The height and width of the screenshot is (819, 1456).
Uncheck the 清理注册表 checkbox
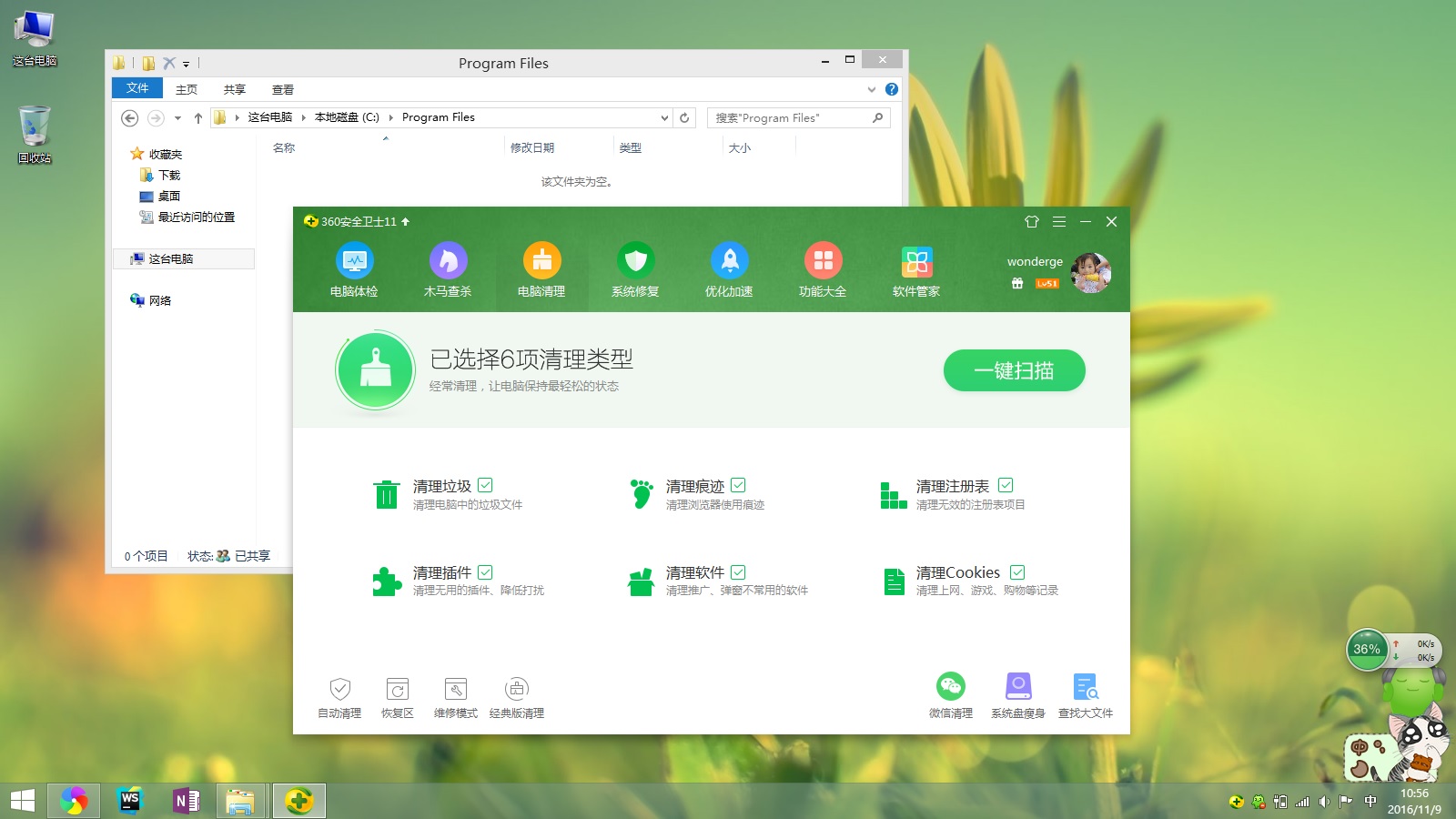coord(1006,485)
